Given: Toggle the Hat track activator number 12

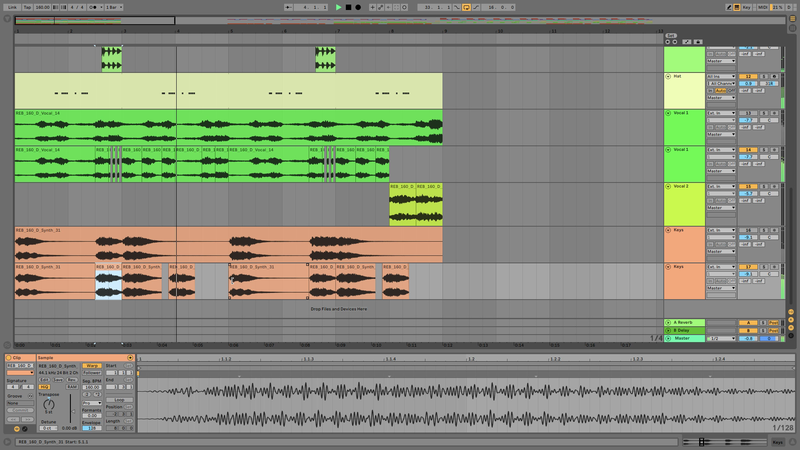Looking at the screenshot, I should (748, 77).
